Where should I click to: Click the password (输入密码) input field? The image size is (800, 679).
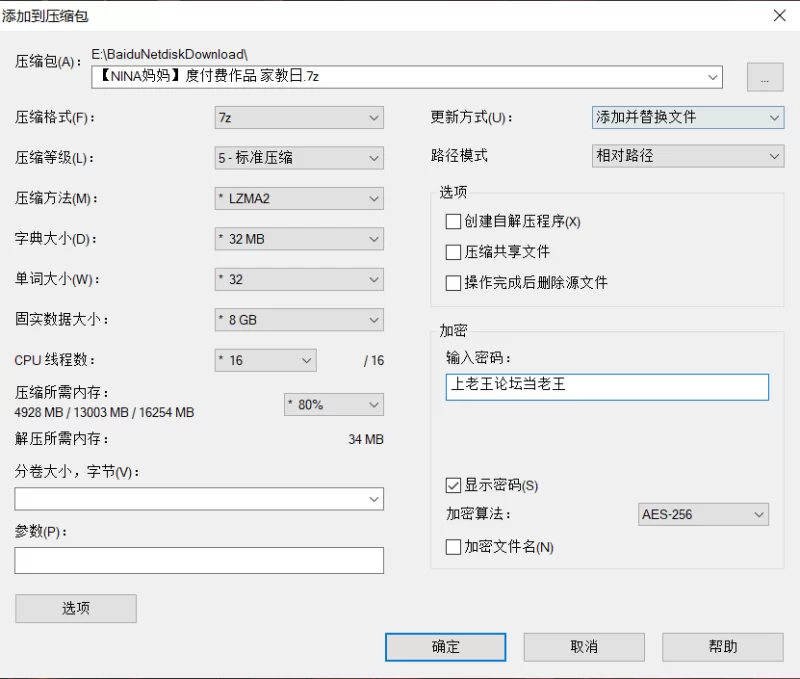pos(607,387)
